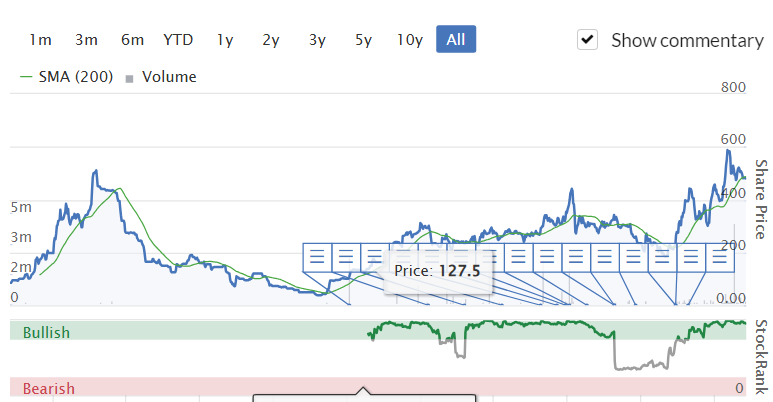Image resolution: width=773 pixels, height=402 pixels.
Task: Select the 1m time range
Action: coord(40,40)
